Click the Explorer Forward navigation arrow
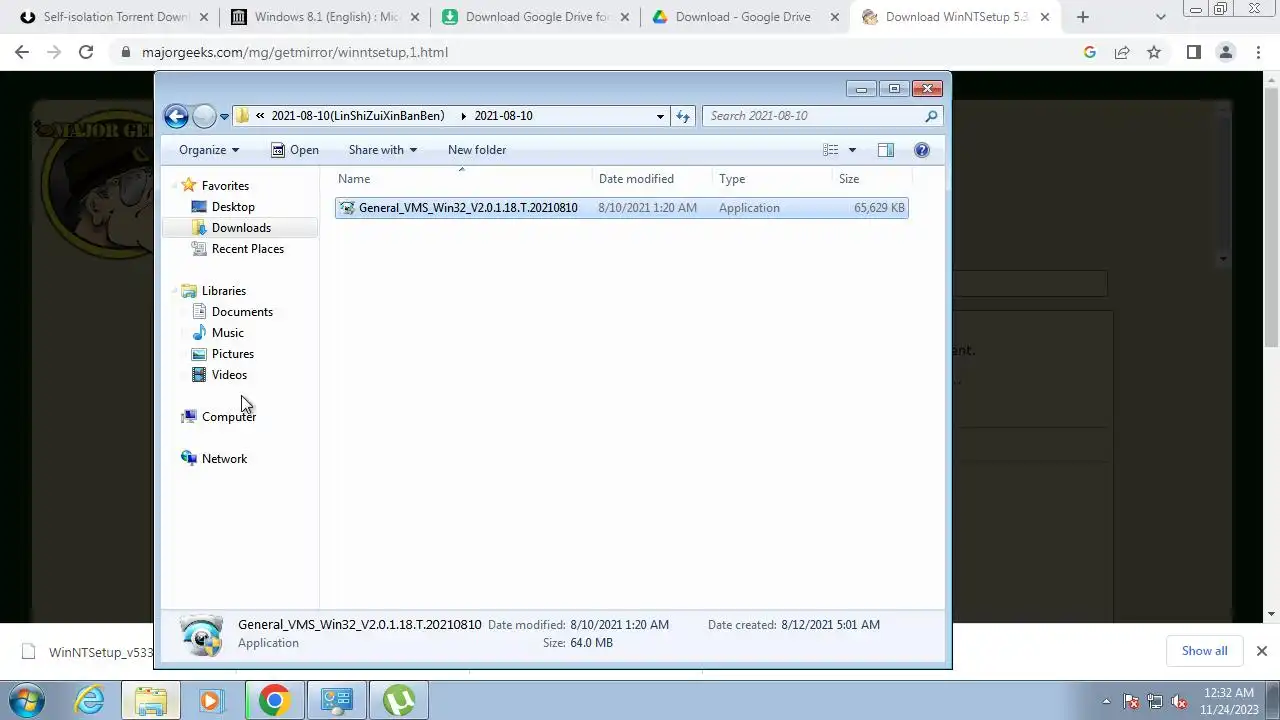Image resolution: width=1280 pixels, height=720 pixels. coord(204,116)
